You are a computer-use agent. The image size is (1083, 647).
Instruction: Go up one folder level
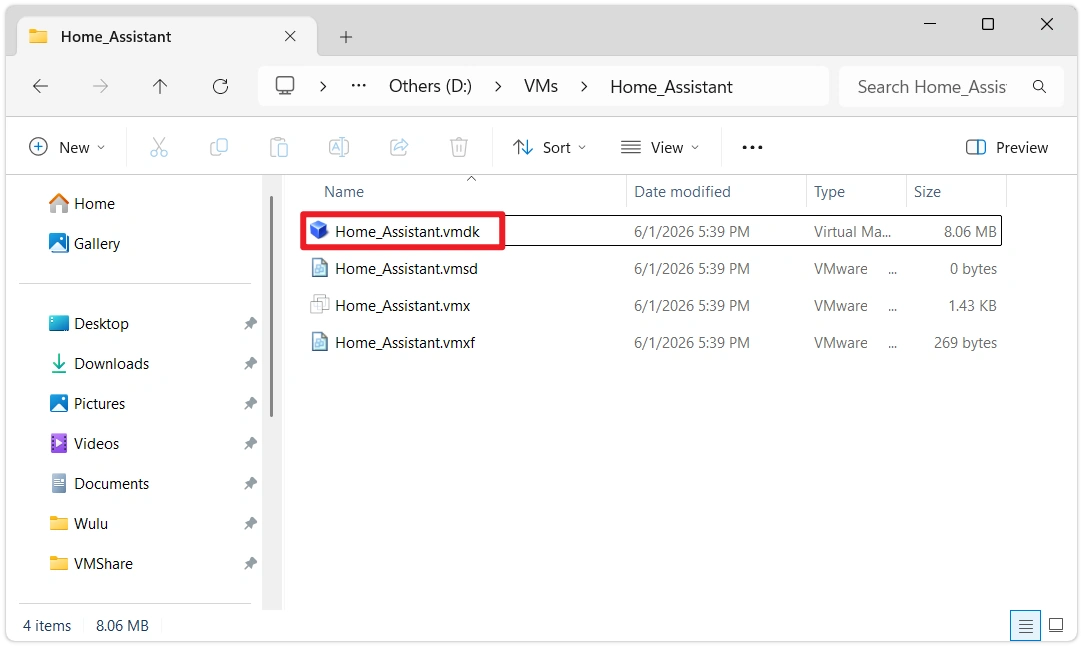(160, 86)
